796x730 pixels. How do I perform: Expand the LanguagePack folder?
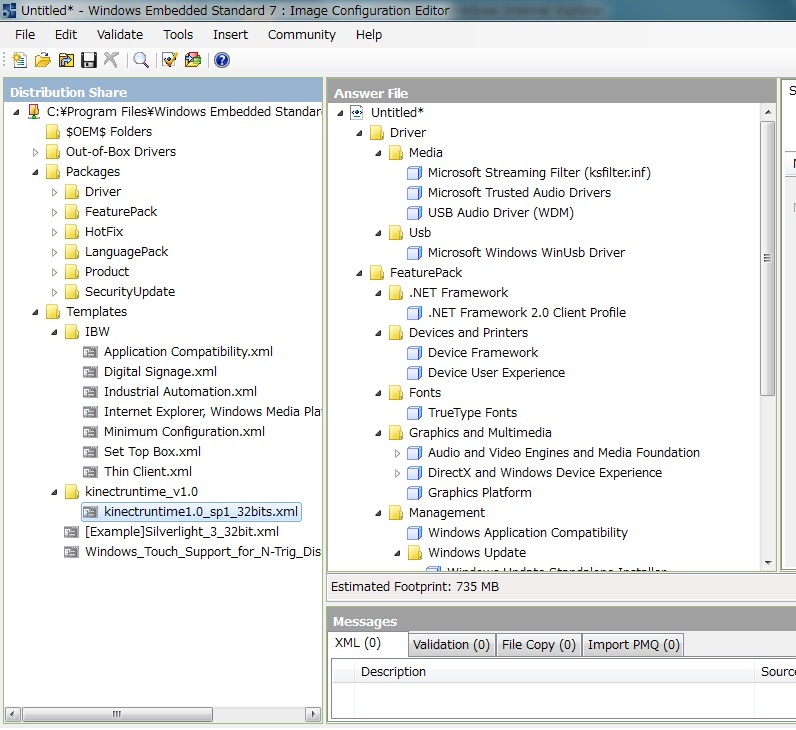tap(54, 252)
